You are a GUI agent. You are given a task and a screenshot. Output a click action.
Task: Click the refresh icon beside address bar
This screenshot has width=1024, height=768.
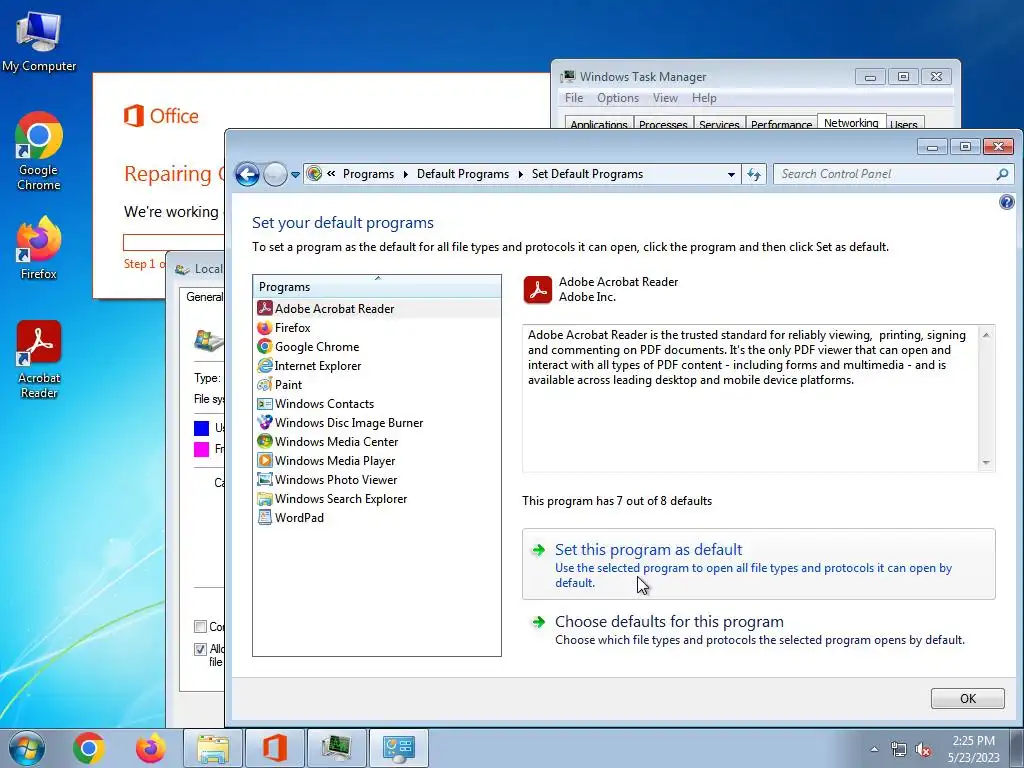754,174
